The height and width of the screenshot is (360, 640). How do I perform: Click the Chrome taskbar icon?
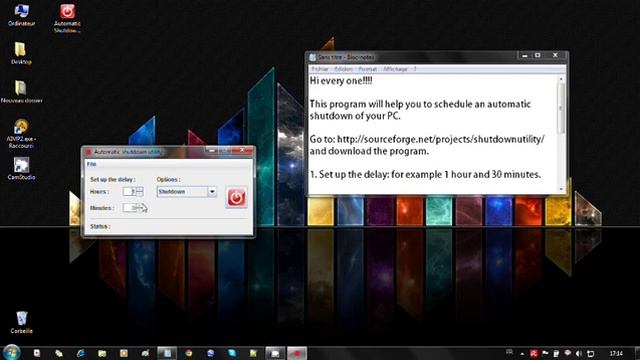click(188, 353)
